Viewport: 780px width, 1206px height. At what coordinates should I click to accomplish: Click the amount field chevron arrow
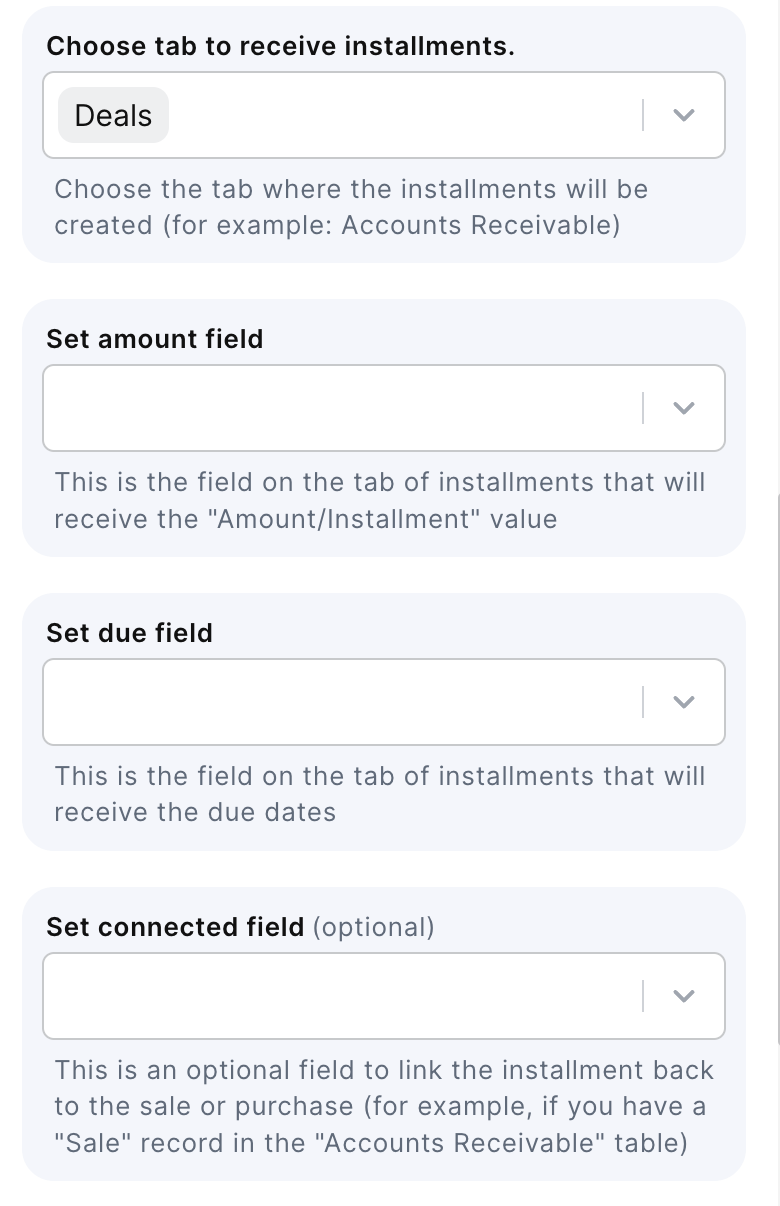pos(683,408)
